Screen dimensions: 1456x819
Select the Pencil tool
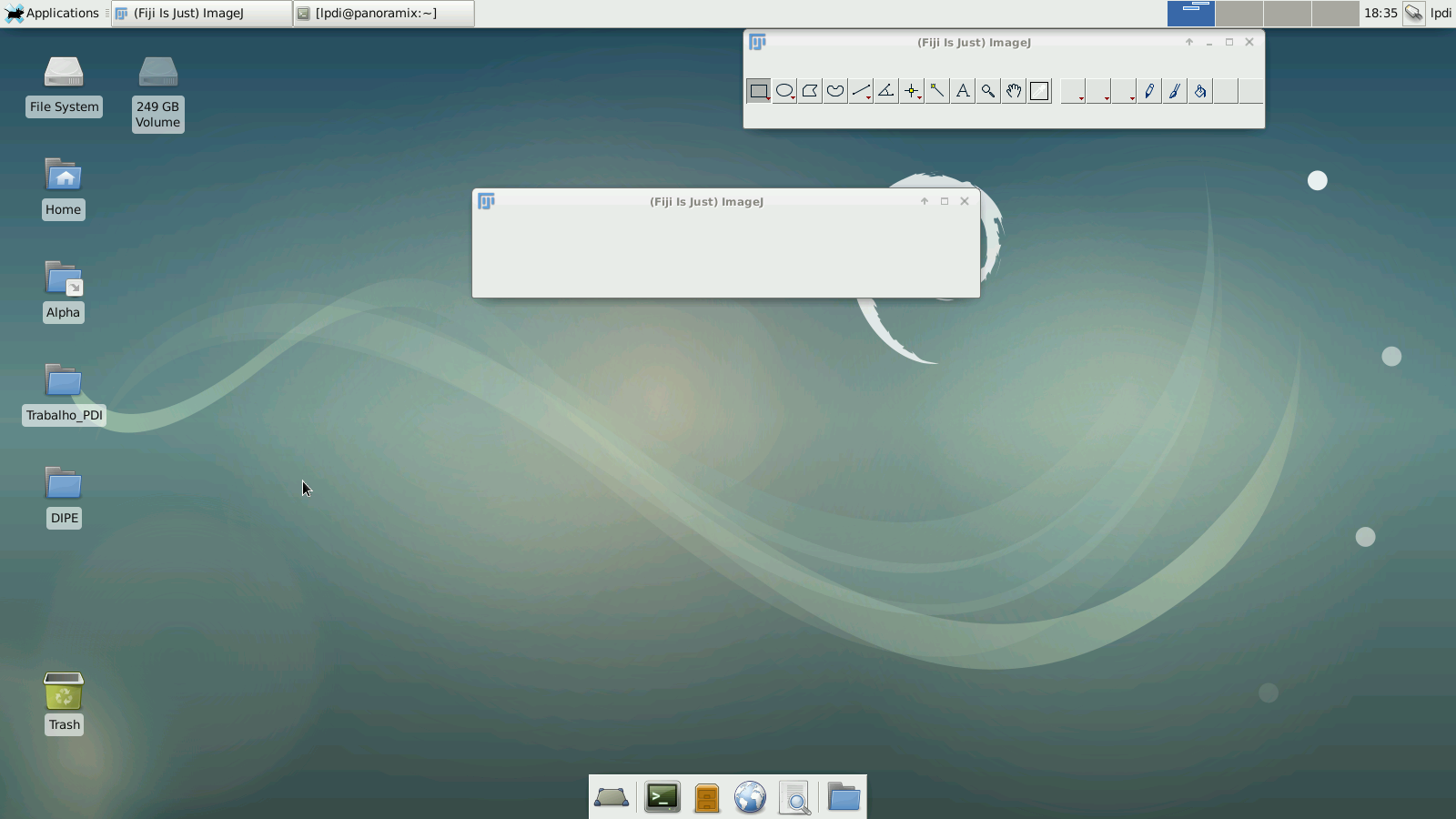tap(1149, 91)
